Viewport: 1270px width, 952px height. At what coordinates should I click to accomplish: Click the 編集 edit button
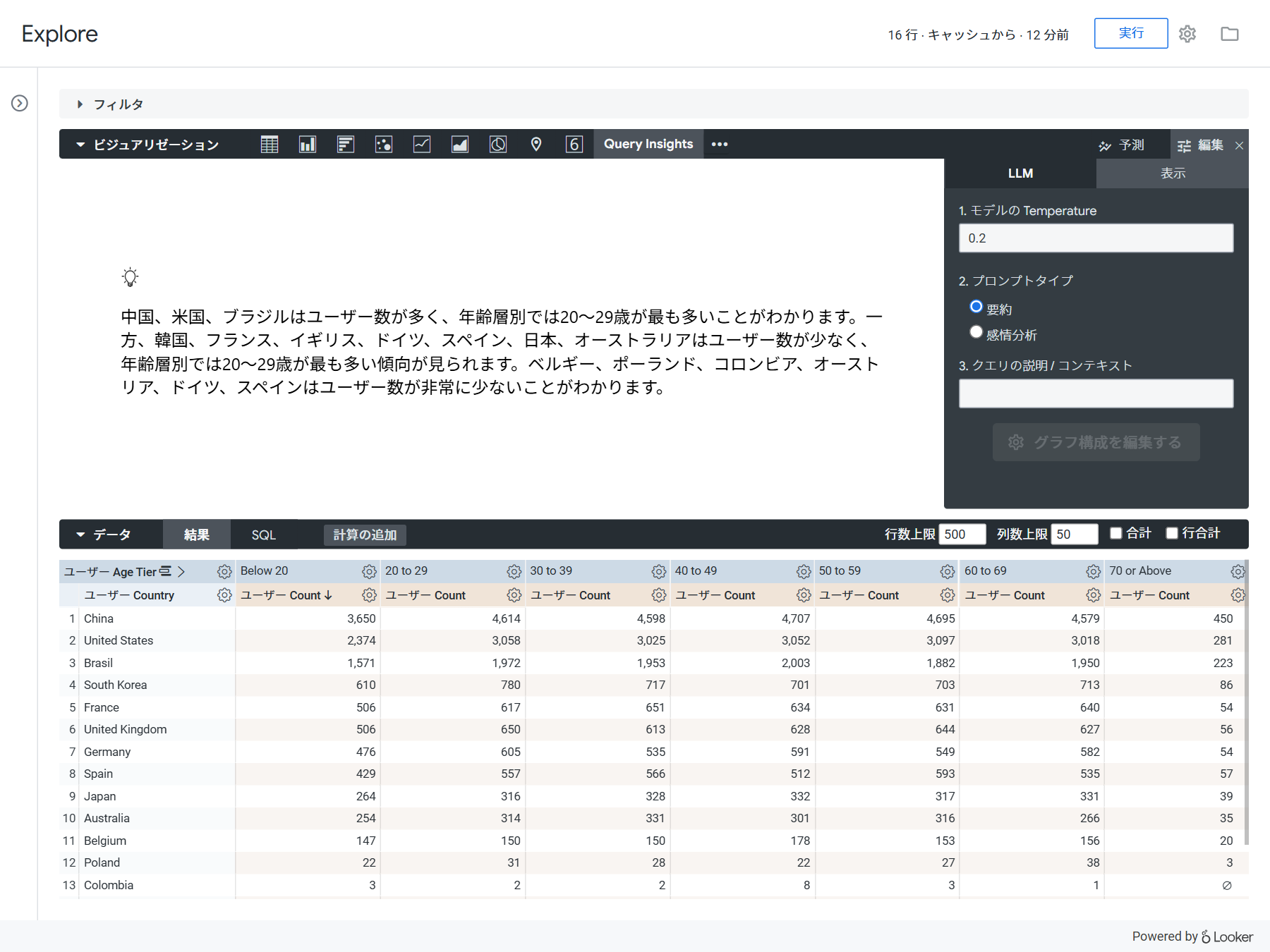(x=1200, y=145)
